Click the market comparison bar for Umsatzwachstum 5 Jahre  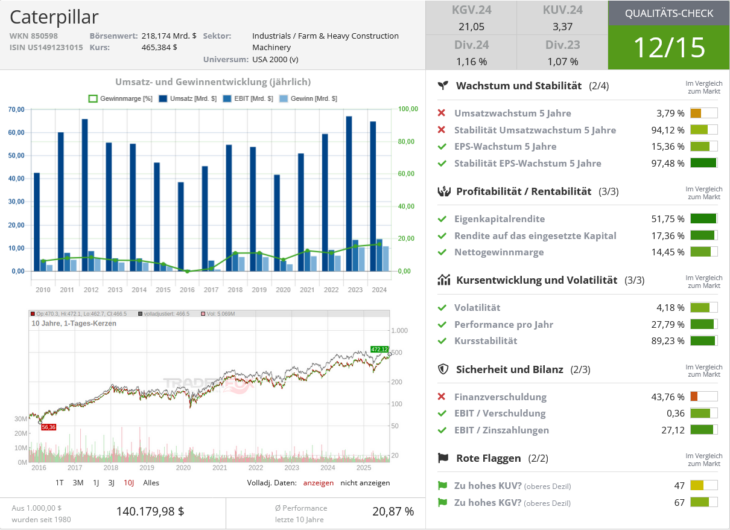703,113
